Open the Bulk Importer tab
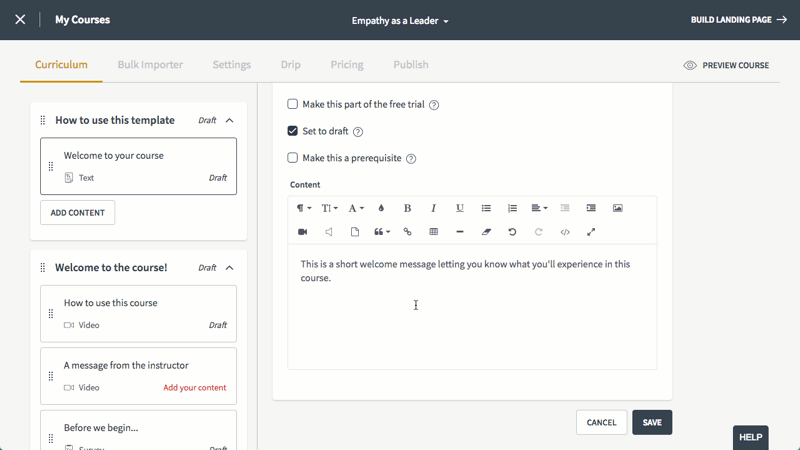The height and width of the screenshot is (450, 800). point(150,65)
